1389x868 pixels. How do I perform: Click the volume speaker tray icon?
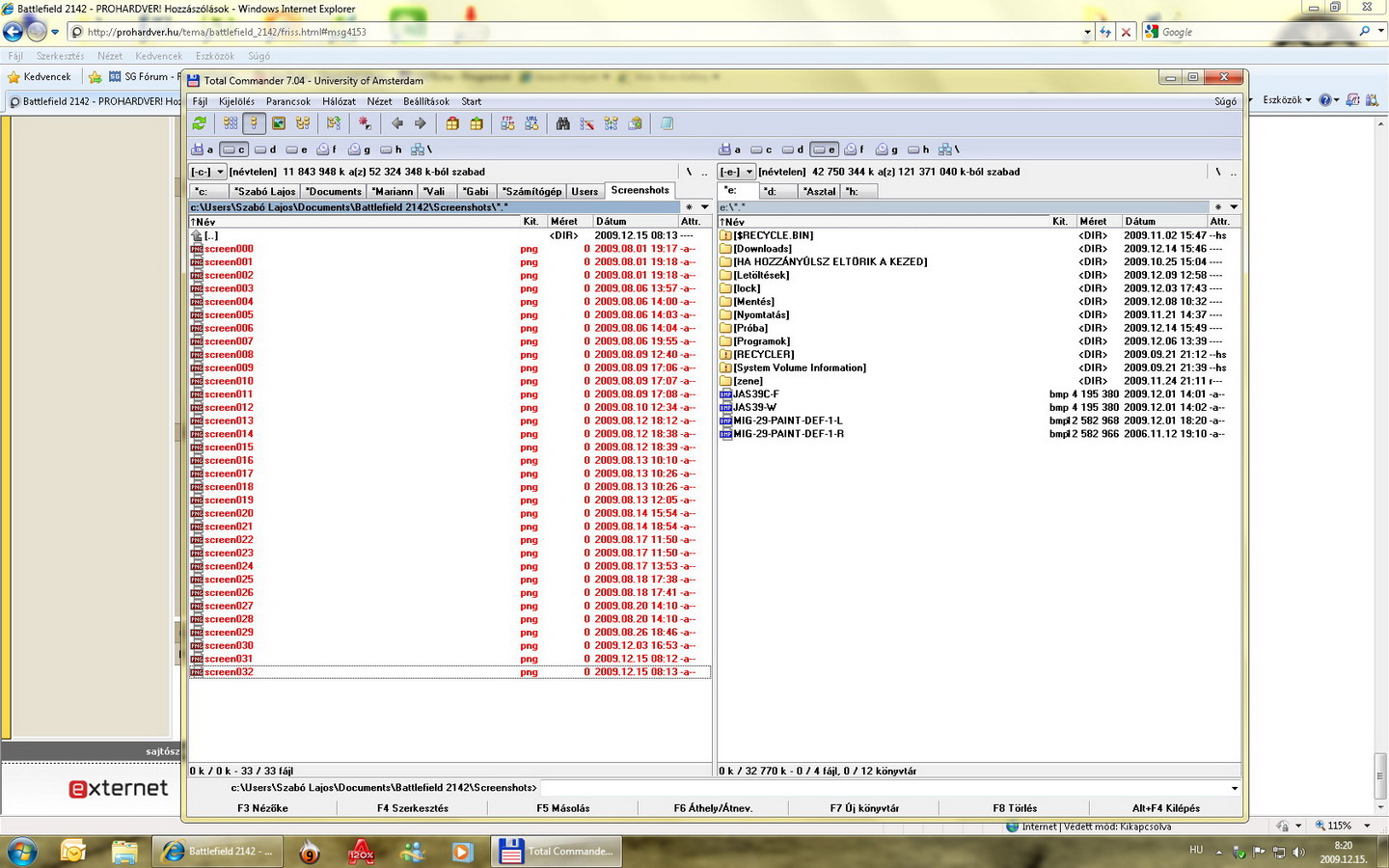[x=1298, y=852]
